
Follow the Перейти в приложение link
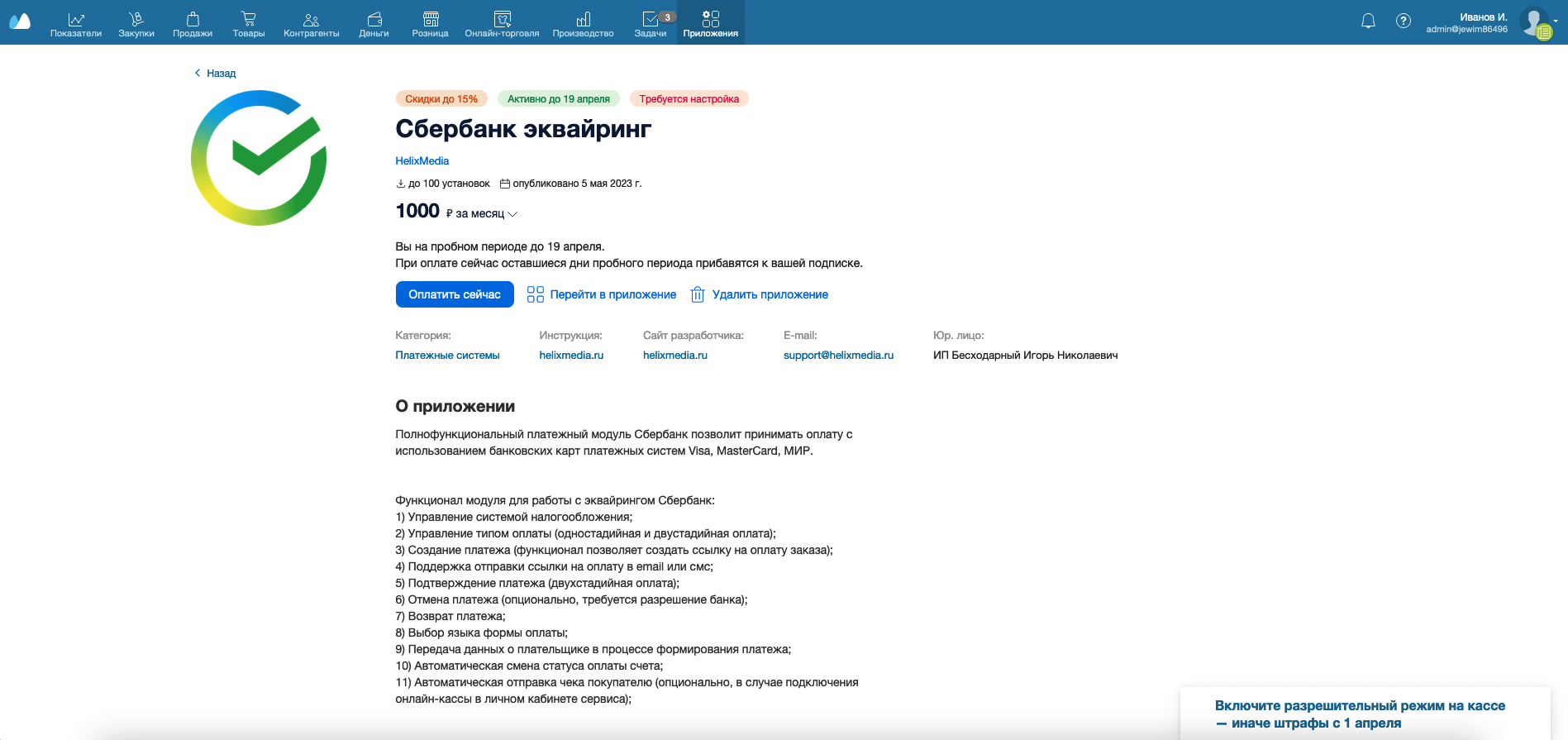click(x=613, y=294)
